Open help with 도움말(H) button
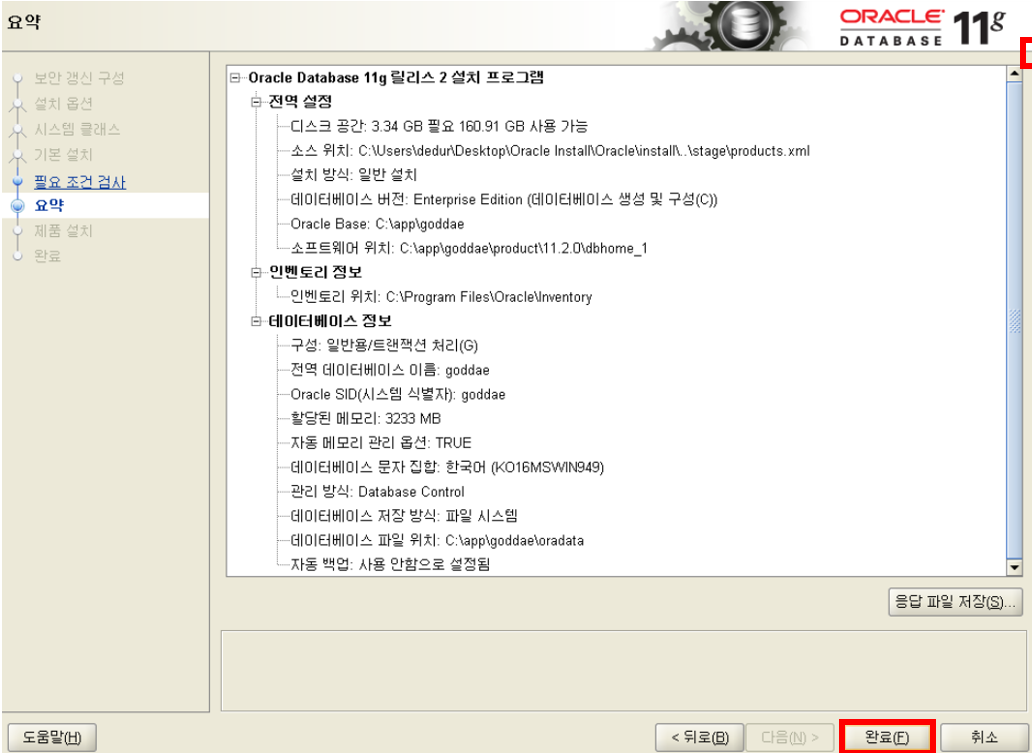This screenshot has height=753, width=1032. pos(52,737)
